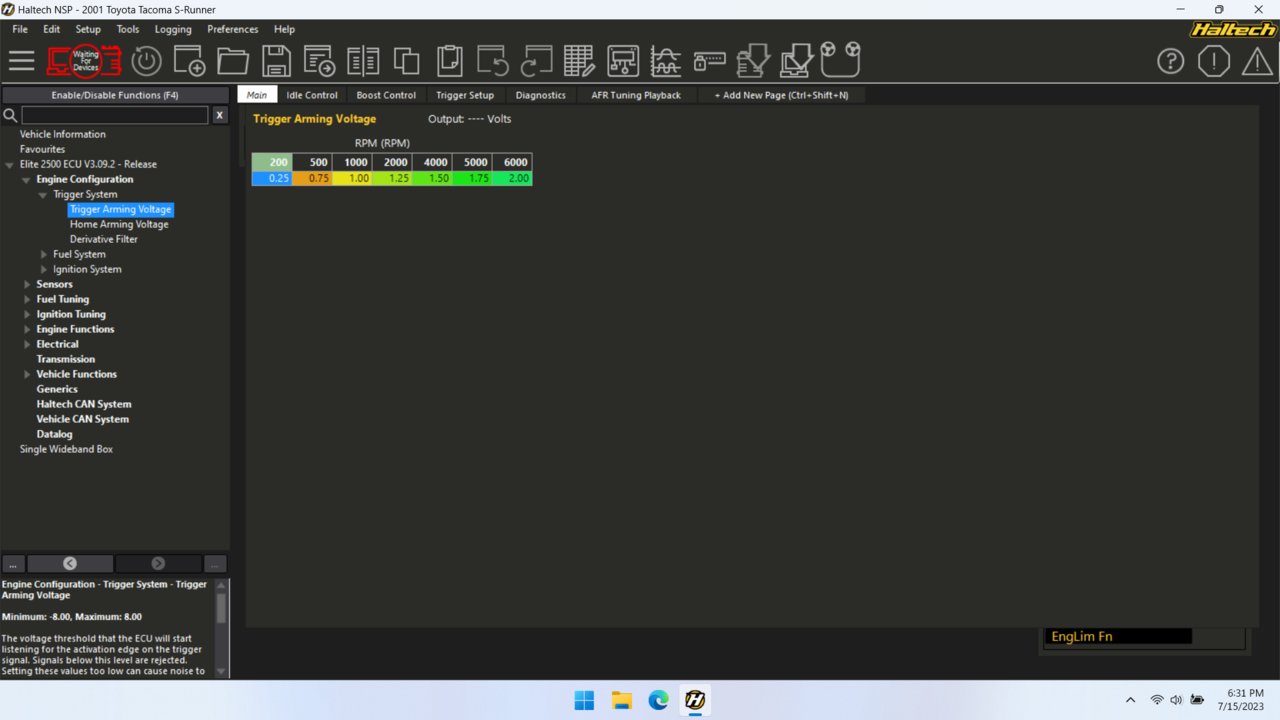Click the search magnifier icon
This screenshot has width=1280, height=720.
click(11, 115)
